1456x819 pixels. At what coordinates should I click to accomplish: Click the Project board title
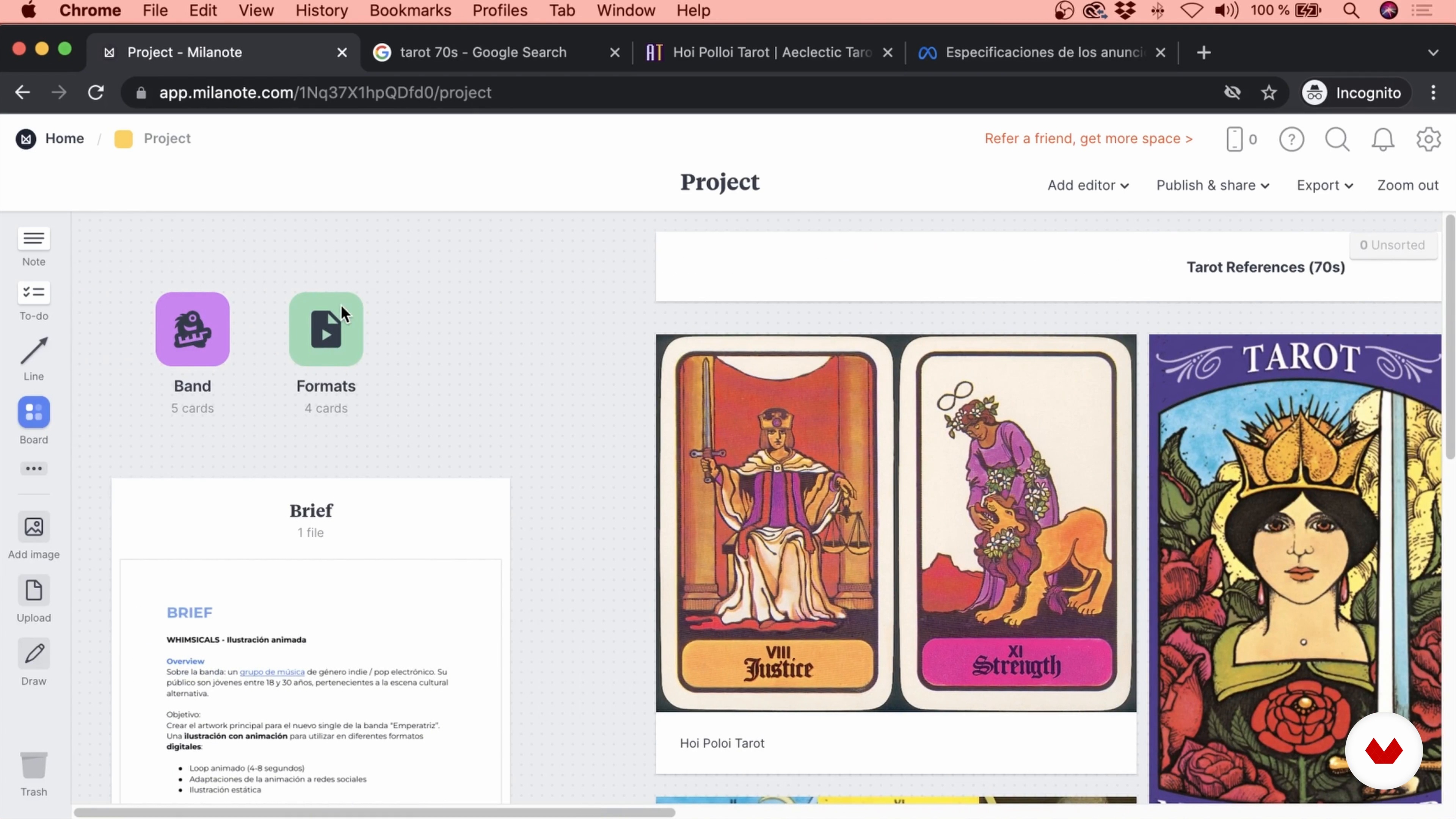pyautogui.click(x=720, y=182)
